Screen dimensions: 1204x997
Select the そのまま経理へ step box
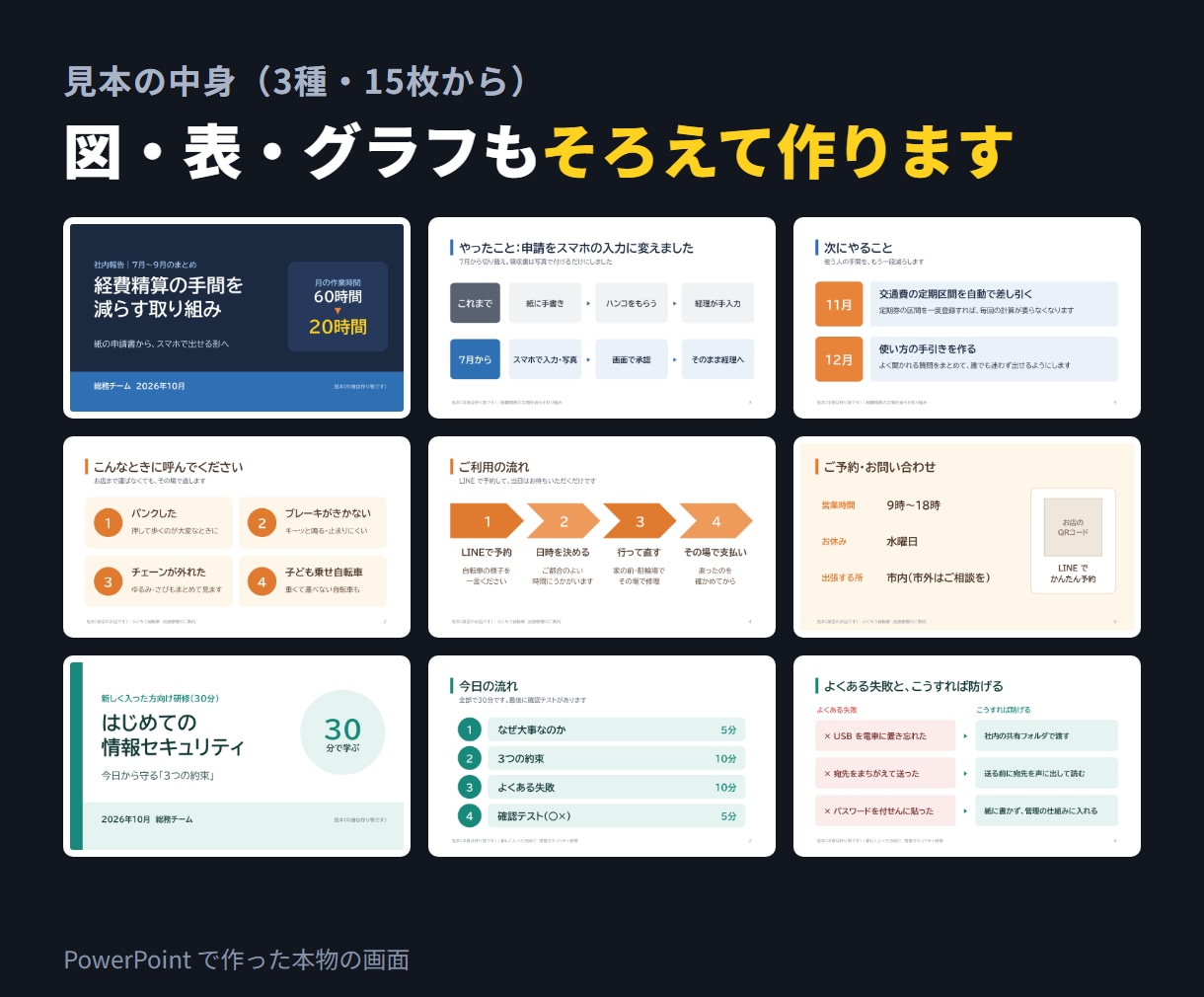click(x=717, y=359)
